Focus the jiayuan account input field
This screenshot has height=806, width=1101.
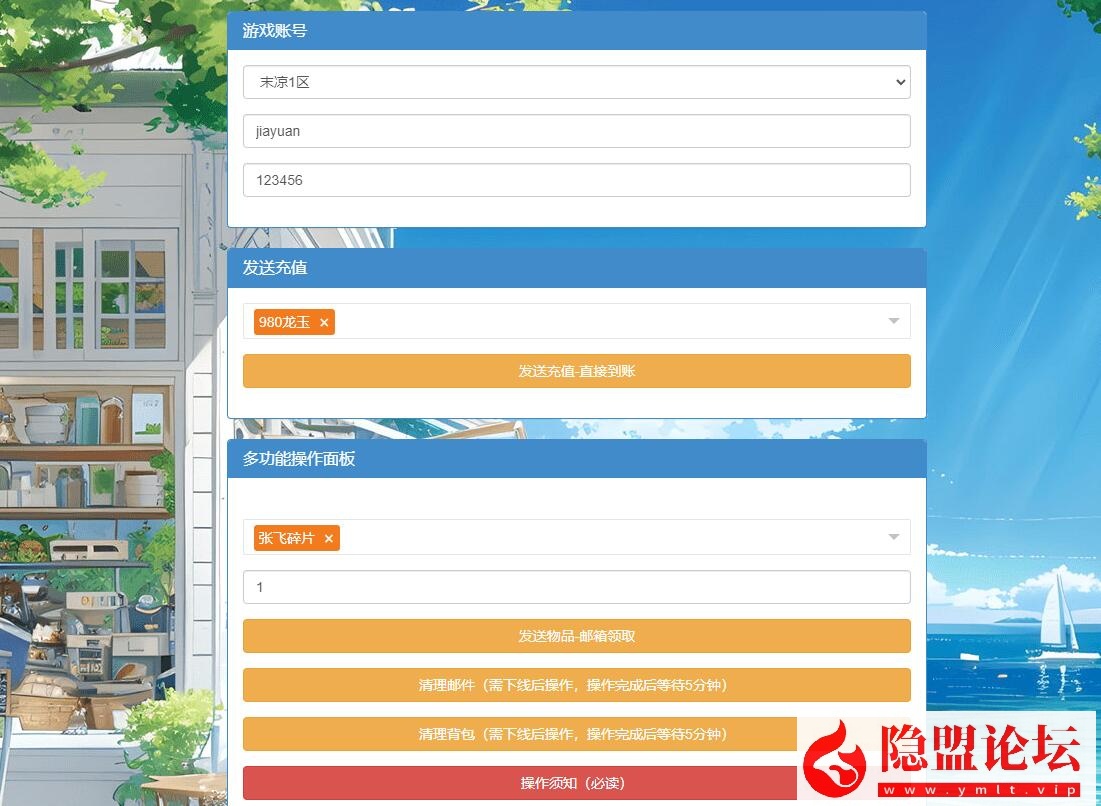pos(576,131)
